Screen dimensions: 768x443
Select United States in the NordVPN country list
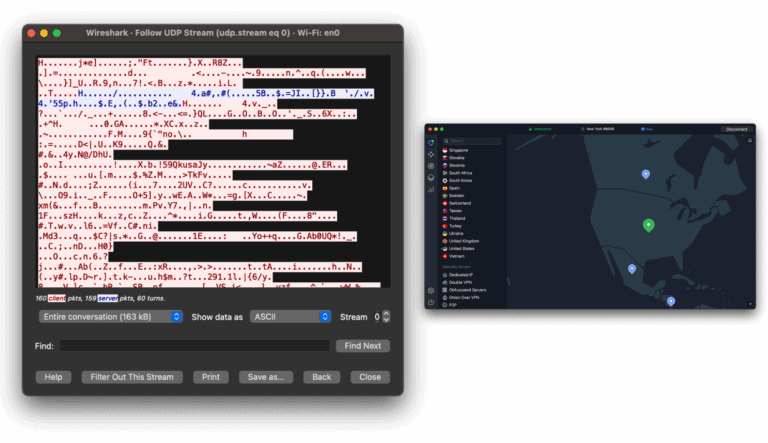(458, 248)
